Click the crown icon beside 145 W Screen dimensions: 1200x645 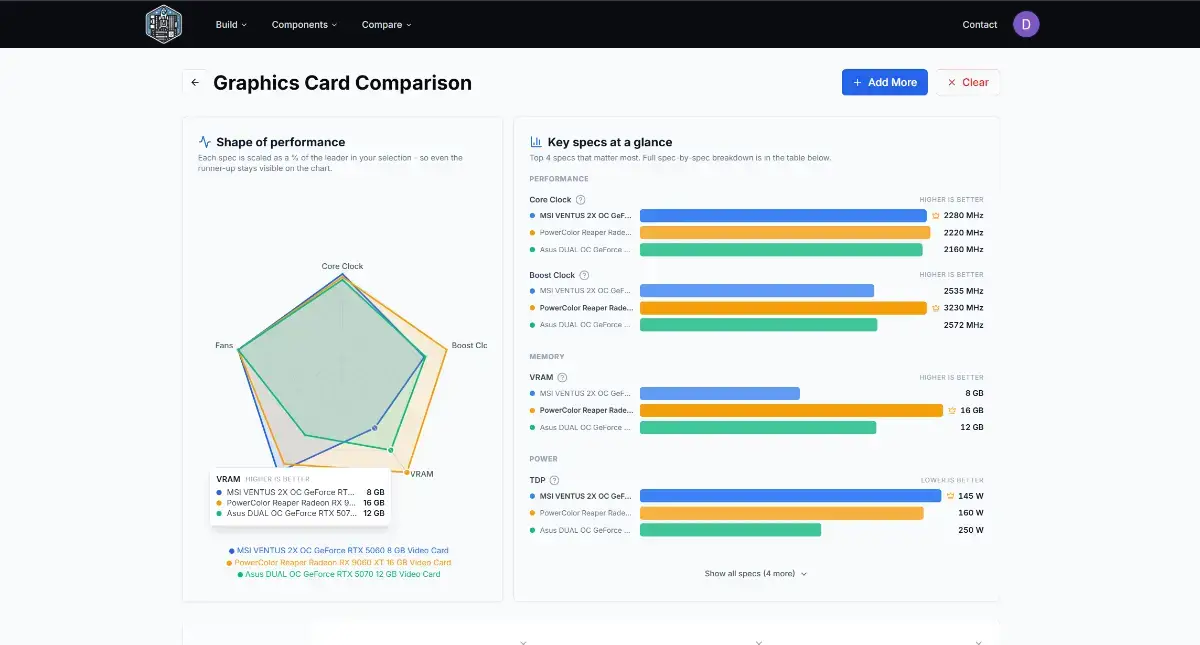click(950, 496)
